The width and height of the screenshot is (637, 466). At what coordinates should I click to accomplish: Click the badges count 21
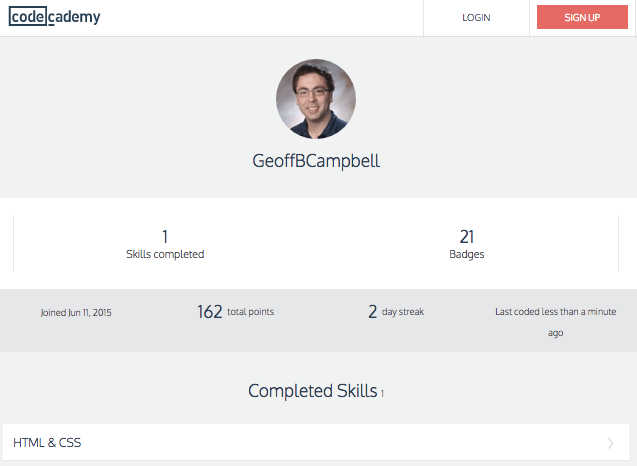tap(466, 237)
